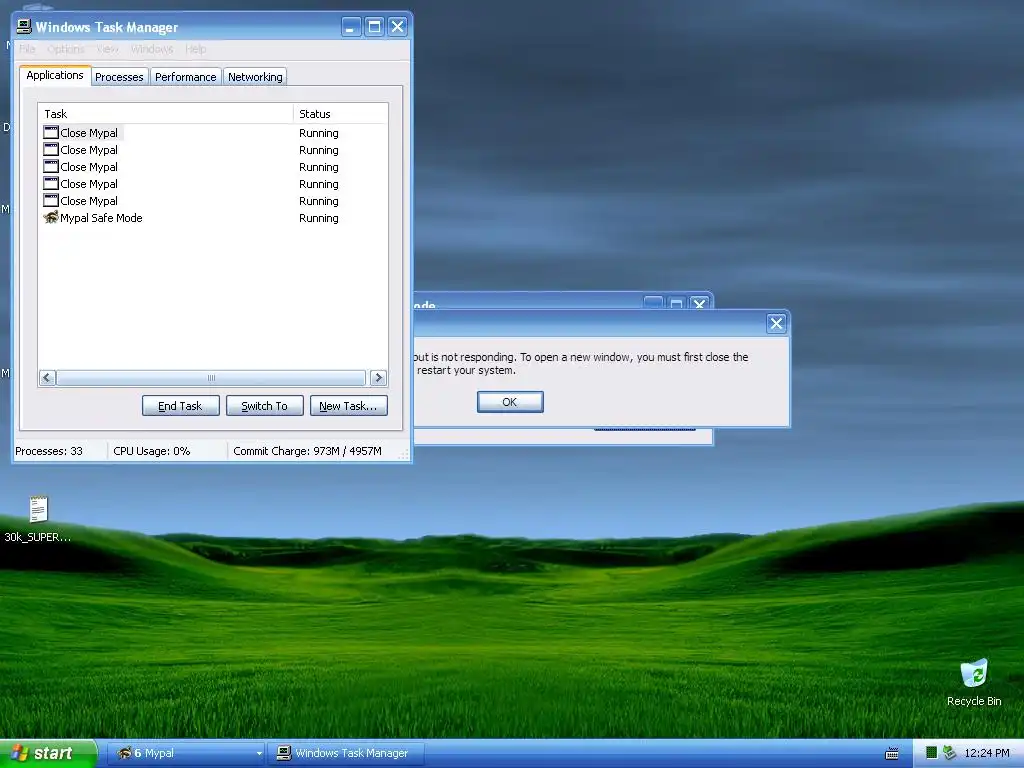Click the Task Manager title bar icon
Viewport: 1024px width, 768px height.
tap(24, 26)
